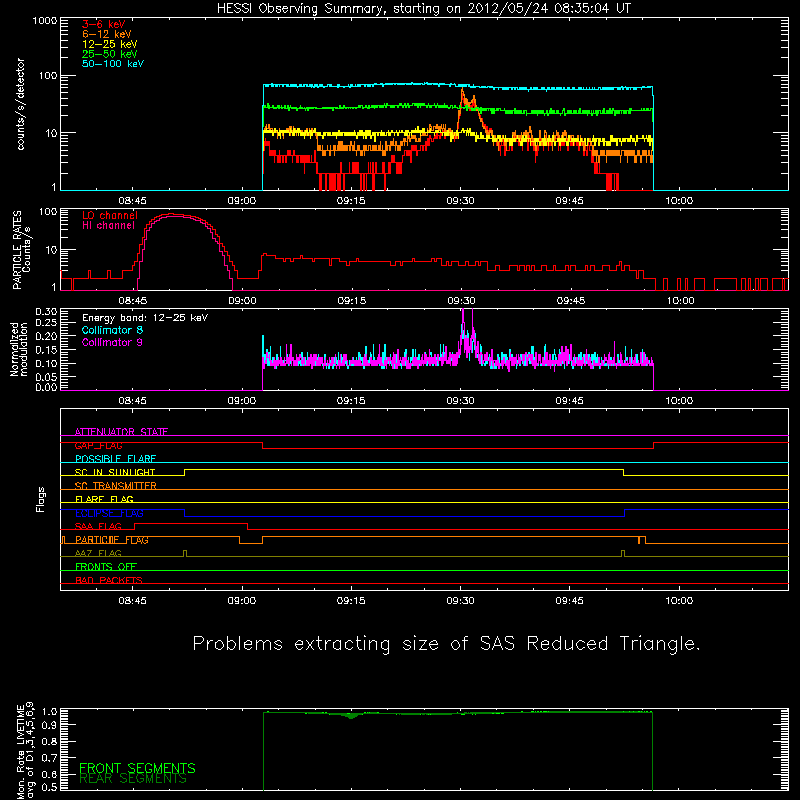Viewport: 800px width, 800px height.
Task: Choose the 50-100 keV legend label
Action: pyautogui.click(x=113, y=64)
